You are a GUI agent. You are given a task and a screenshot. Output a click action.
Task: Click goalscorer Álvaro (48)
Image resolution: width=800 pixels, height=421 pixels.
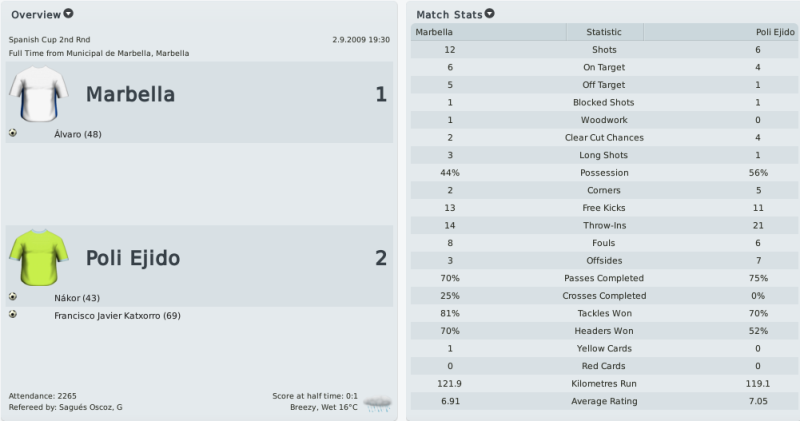tap(78, 134)
